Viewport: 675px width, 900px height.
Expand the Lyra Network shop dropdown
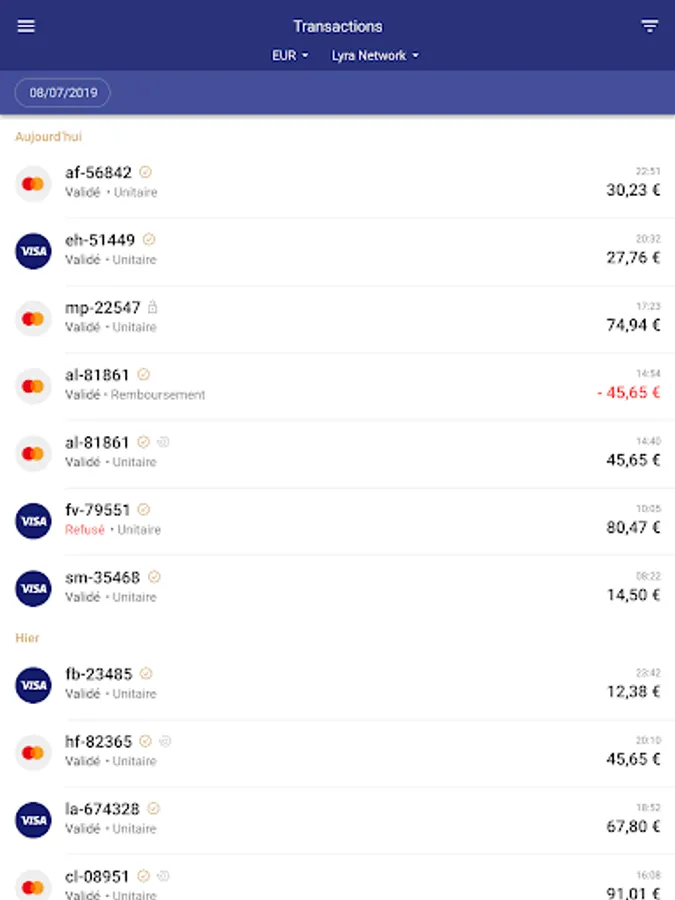click(375, 56)
